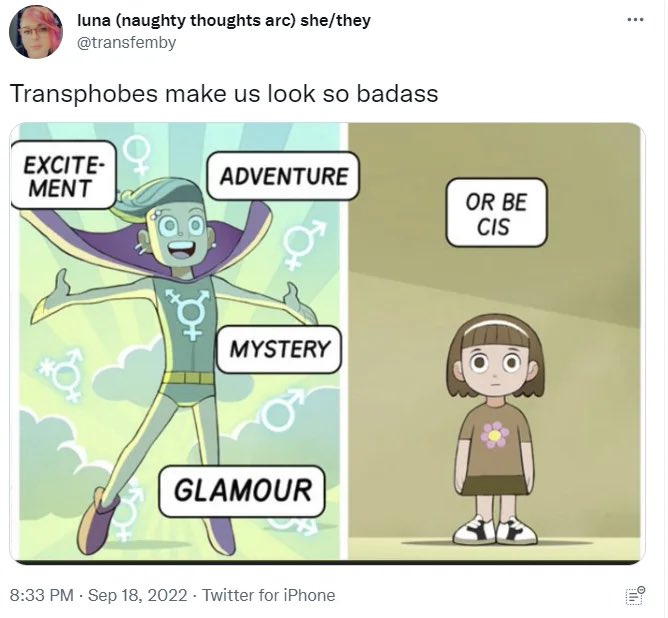Click the purple flower on the girl's shirt

pos(495,435)
